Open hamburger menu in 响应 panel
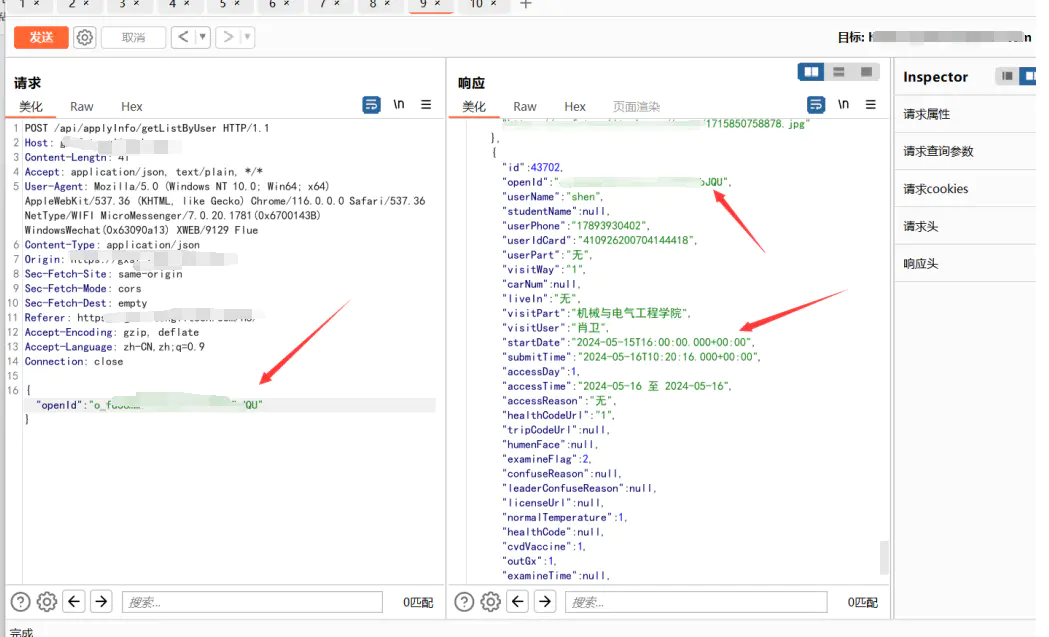This screenshot has height=637, width=1049. pos(870,104)
